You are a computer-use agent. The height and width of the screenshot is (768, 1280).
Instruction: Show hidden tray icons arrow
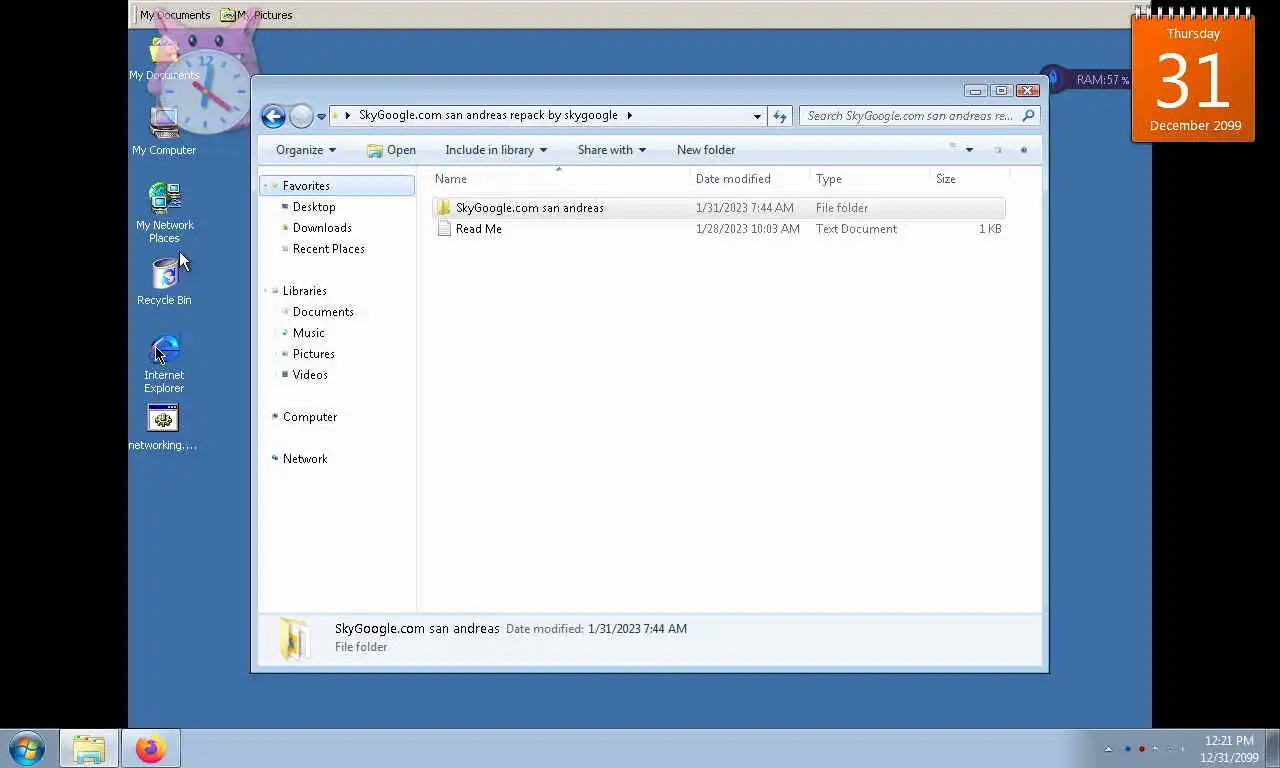(x=1108, y=749)
